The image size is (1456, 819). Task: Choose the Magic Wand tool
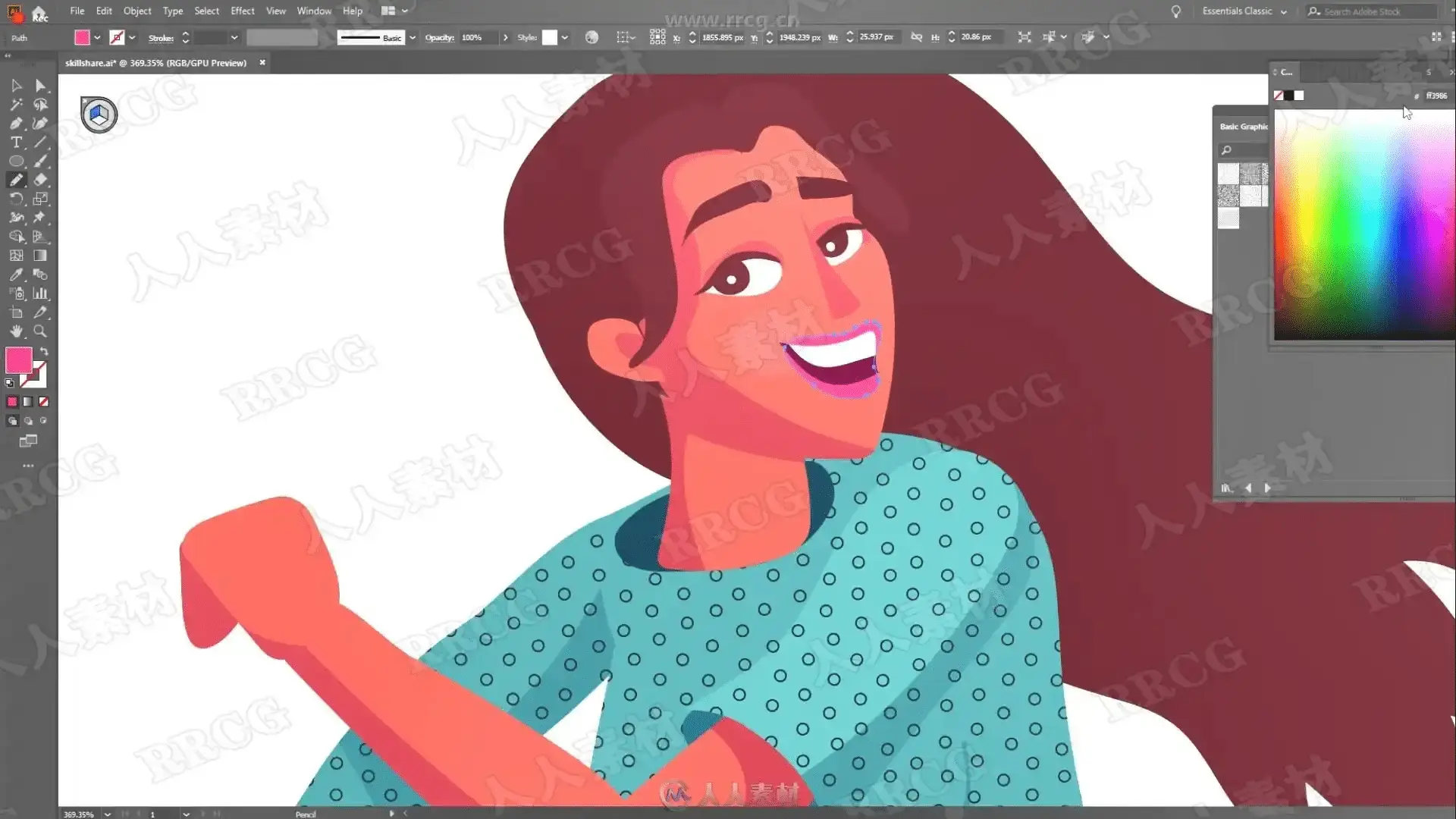[x=16, y=105]
